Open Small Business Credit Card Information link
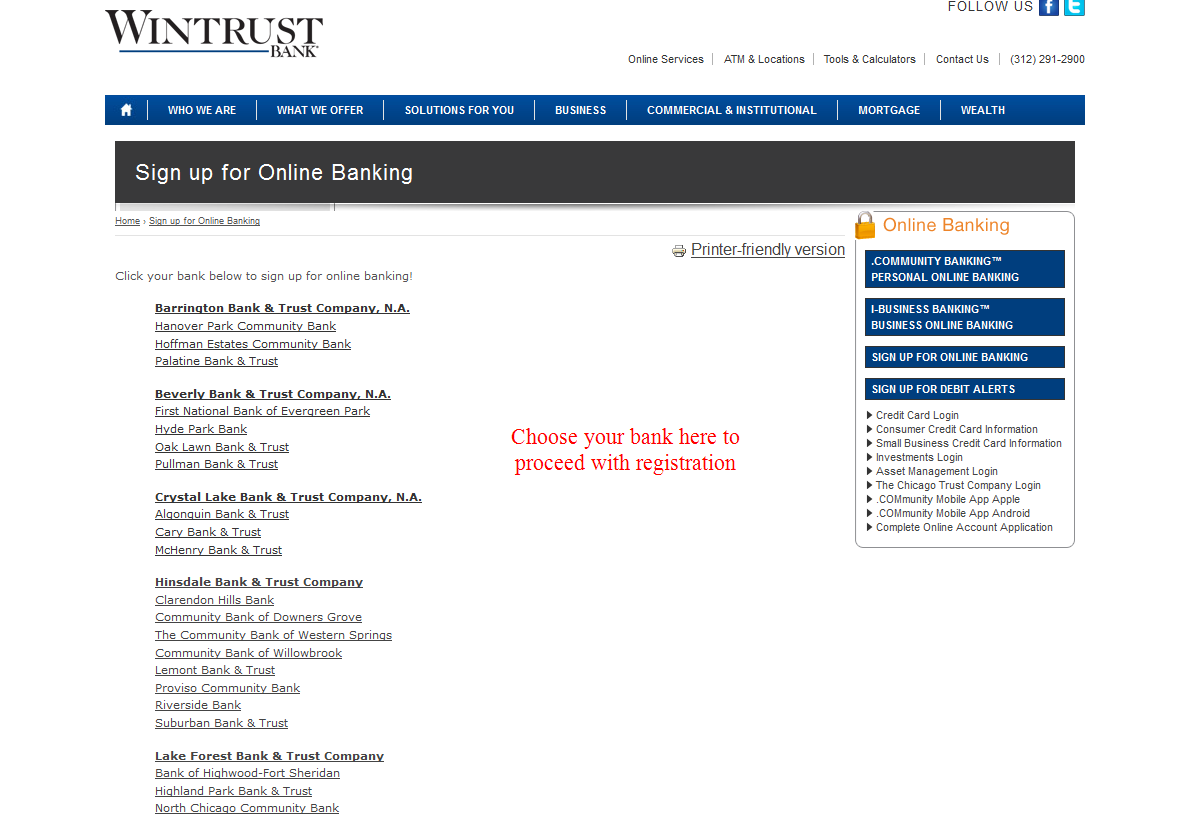 click(x=968, y=444)
